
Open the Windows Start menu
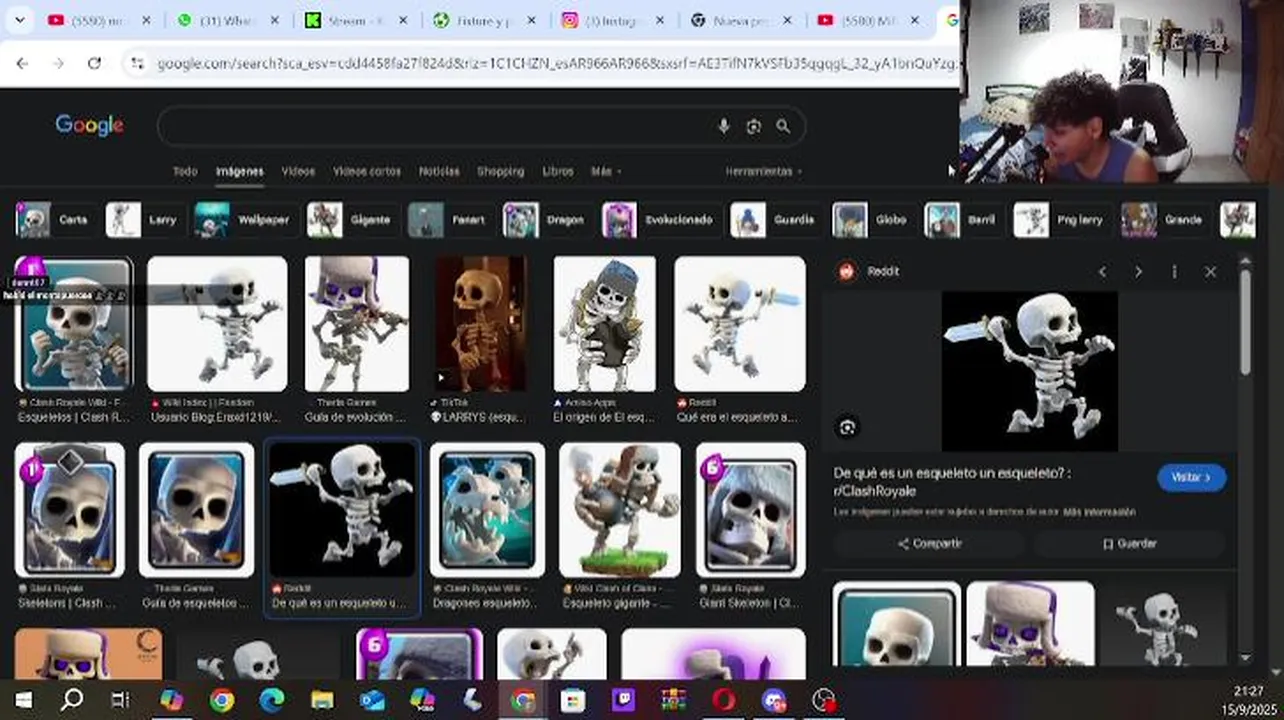point(23,700)
